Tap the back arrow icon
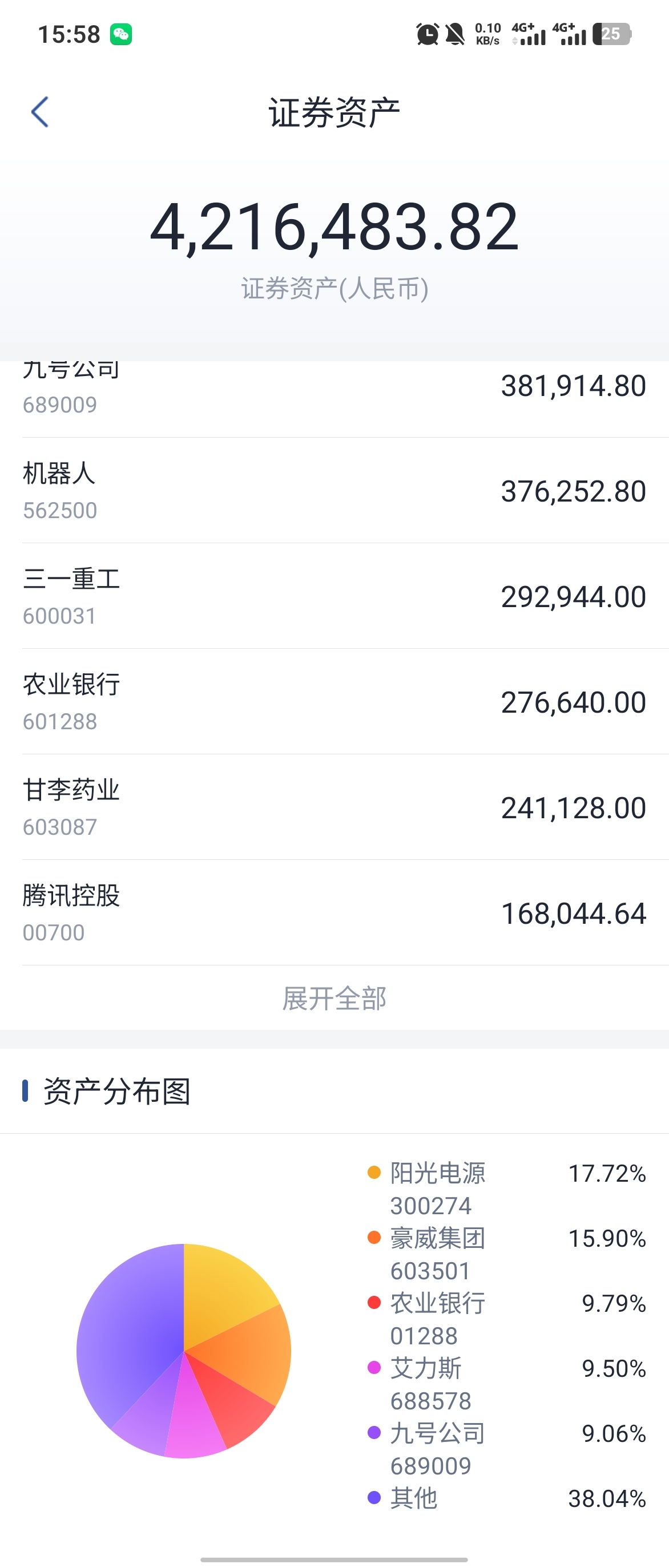 39,112
